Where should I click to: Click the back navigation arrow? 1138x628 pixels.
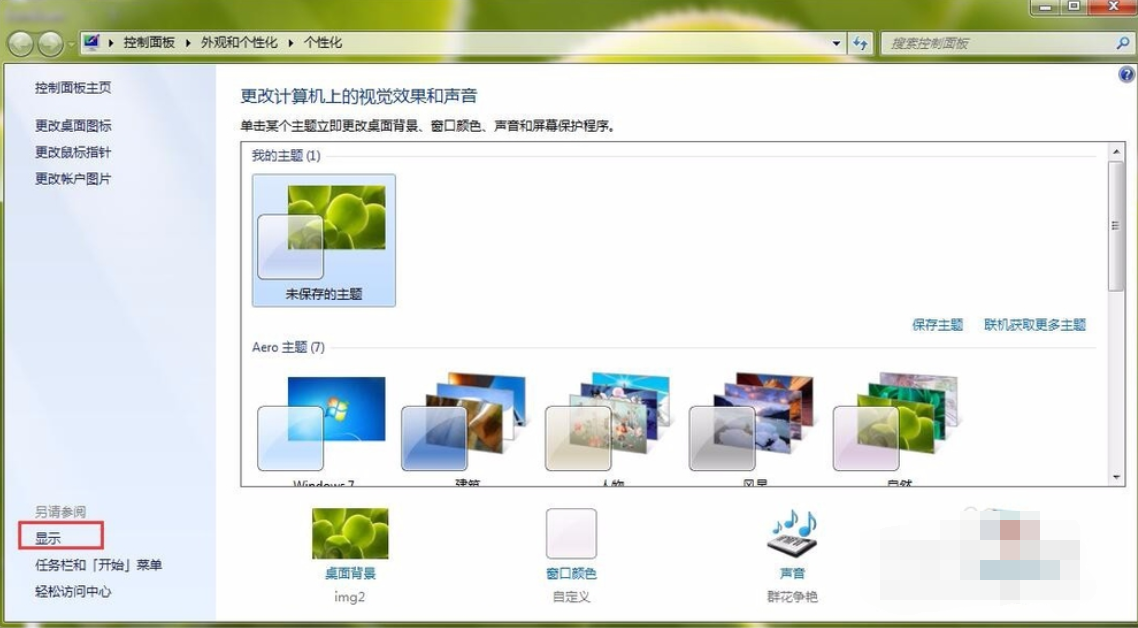[19, 43]
